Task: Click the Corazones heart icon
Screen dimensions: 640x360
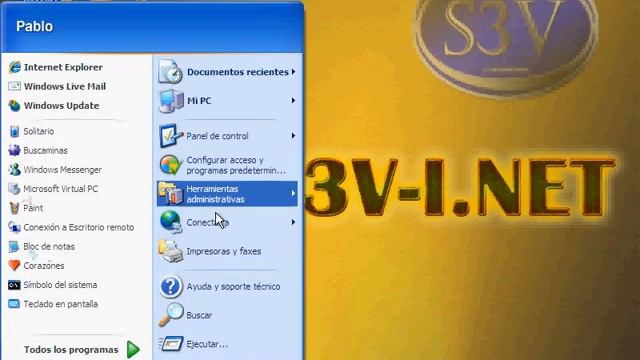Action: click(15, 266)
